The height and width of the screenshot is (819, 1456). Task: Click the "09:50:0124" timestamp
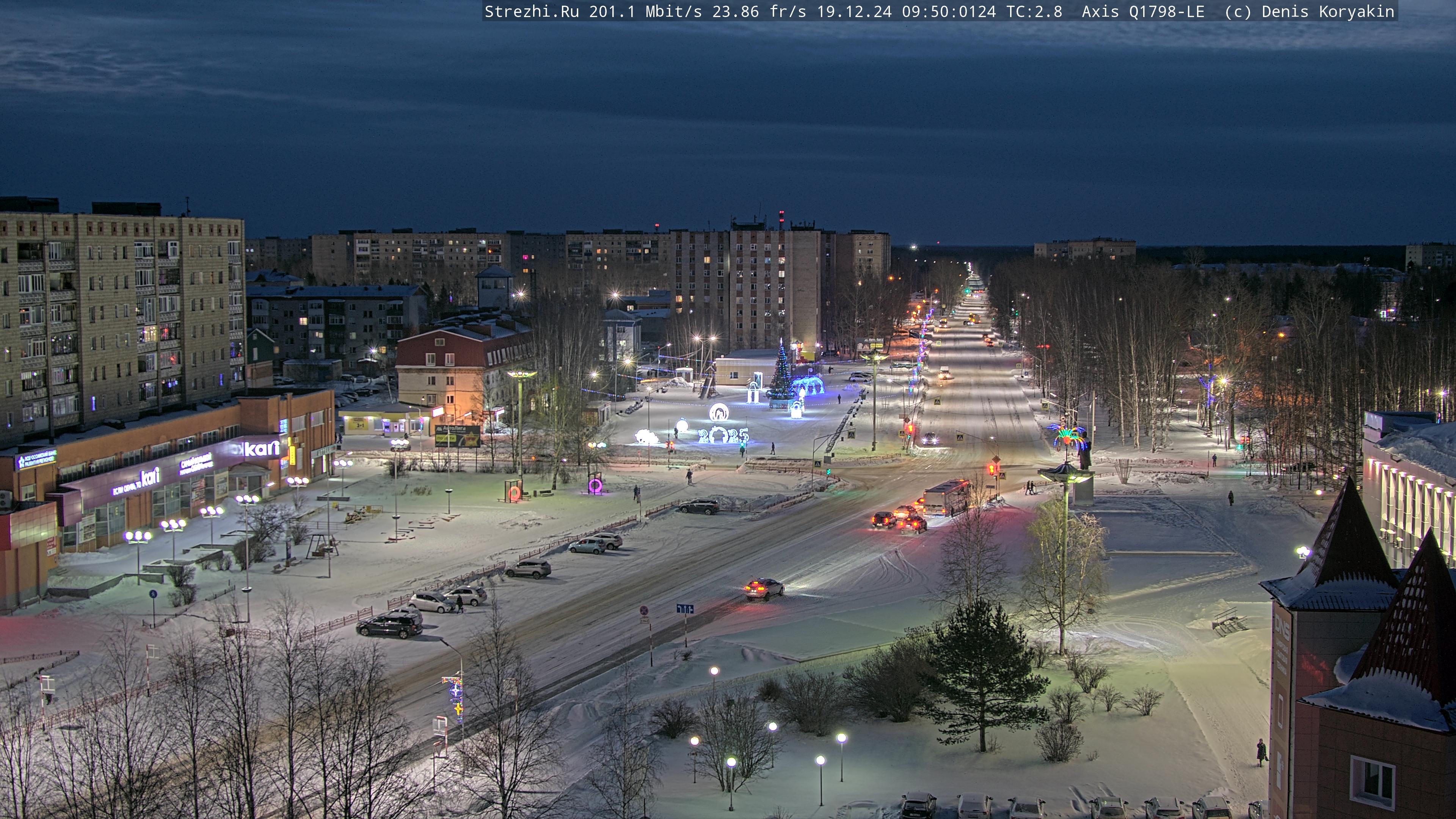point(949,11)
